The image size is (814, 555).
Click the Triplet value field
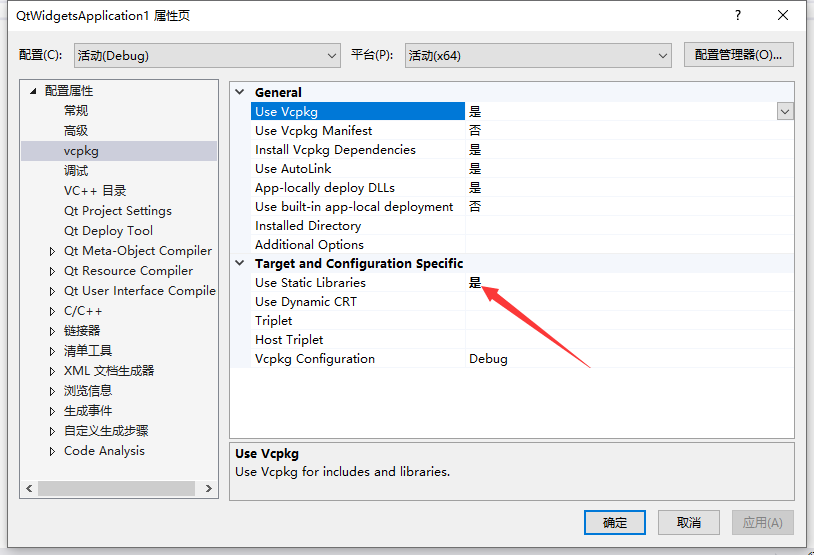click(x=629, y=321)
